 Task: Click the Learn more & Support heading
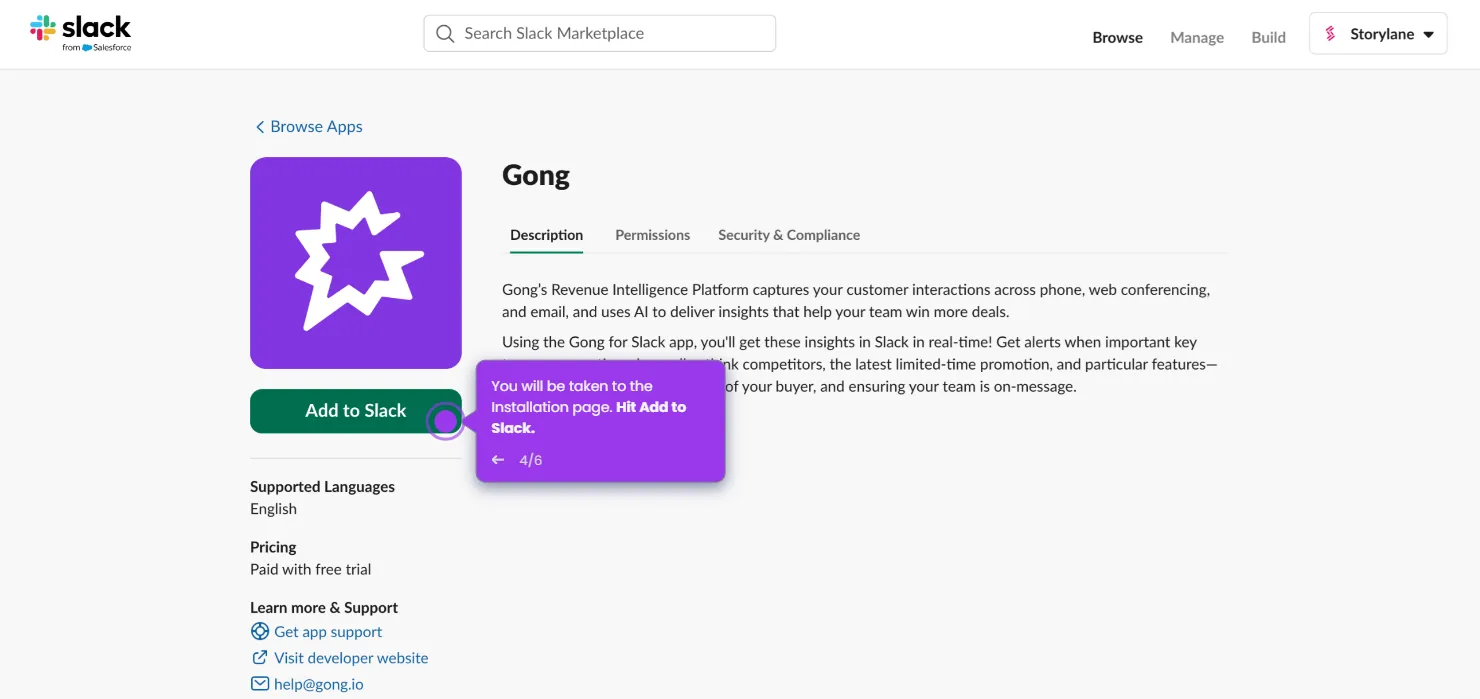324,607
